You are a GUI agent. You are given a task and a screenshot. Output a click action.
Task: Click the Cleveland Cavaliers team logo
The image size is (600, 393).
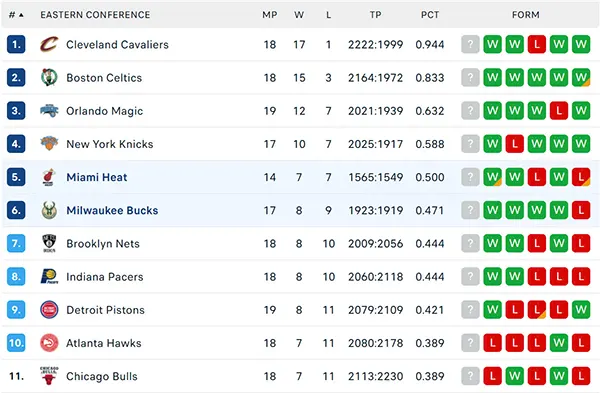[49, 44]
